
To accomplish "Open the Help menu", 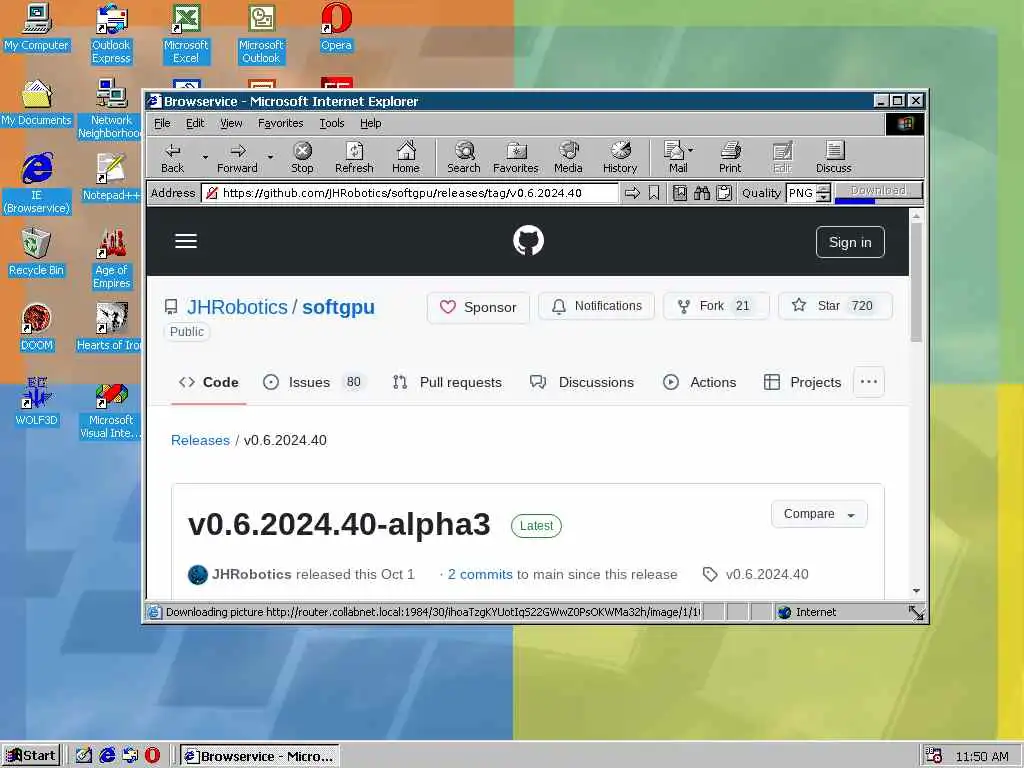I will [x=370, y=123].
